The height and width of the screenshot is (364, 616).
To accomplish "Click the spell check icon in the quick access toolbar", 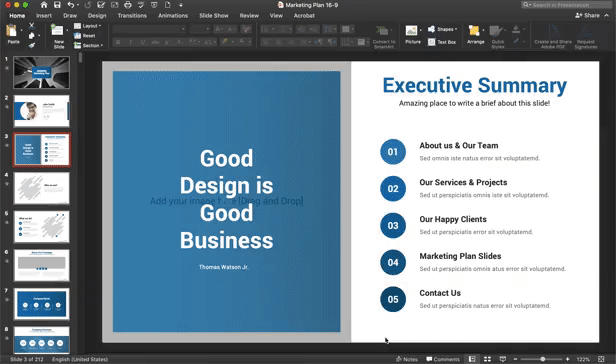I will click(x=141, y=5).
